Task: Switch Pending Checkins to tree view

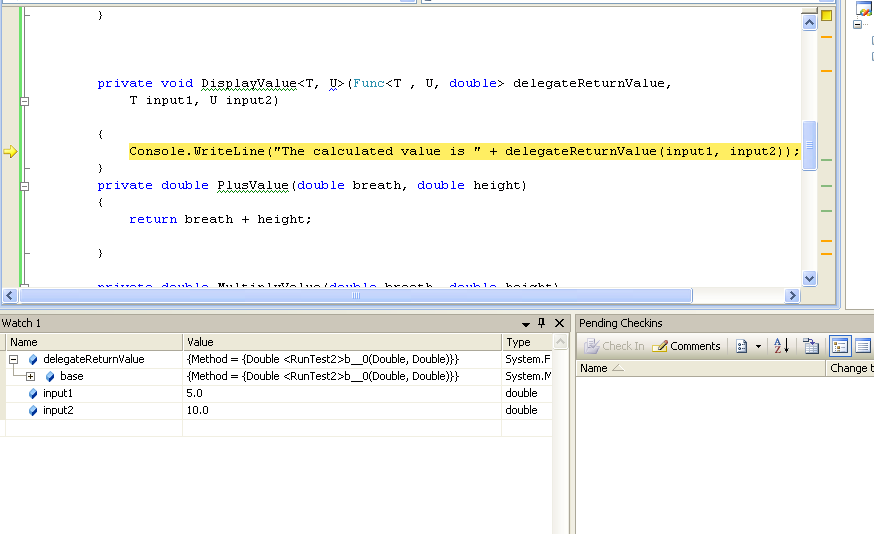Action: pyautogui.click(x=840, y=346)
